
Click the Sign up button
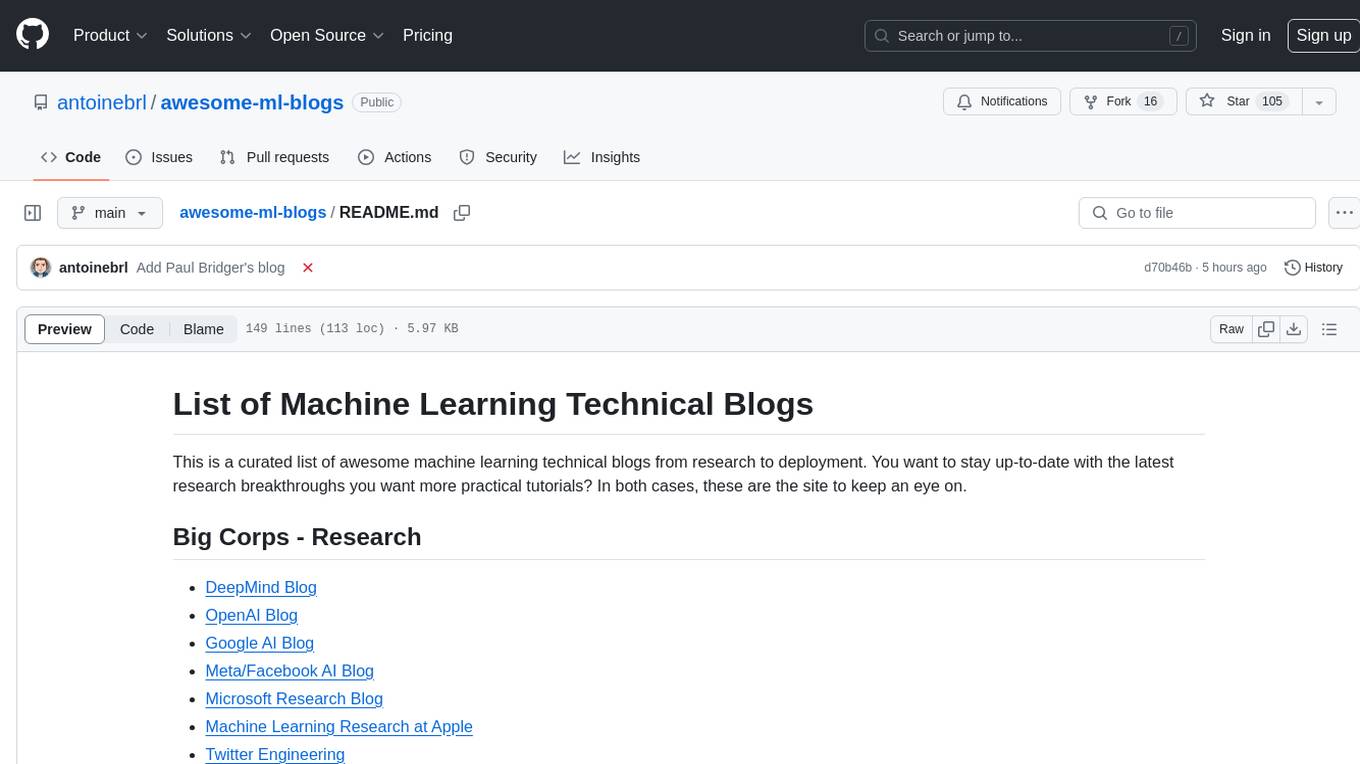(1324, 35)
